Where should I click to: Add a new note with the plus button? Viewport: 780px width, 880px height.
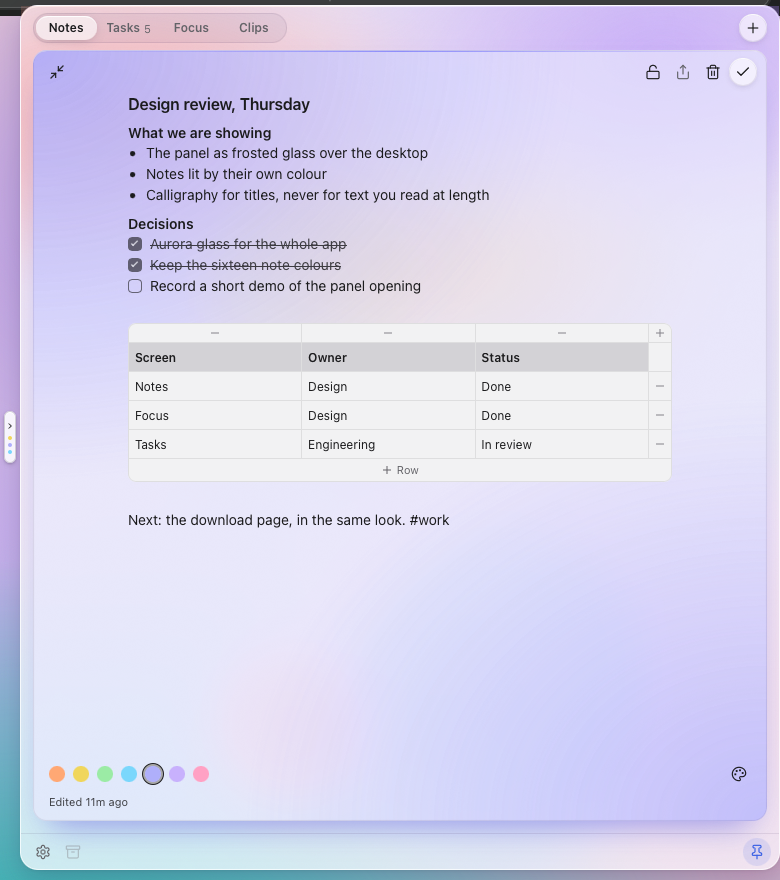point(753,28)
